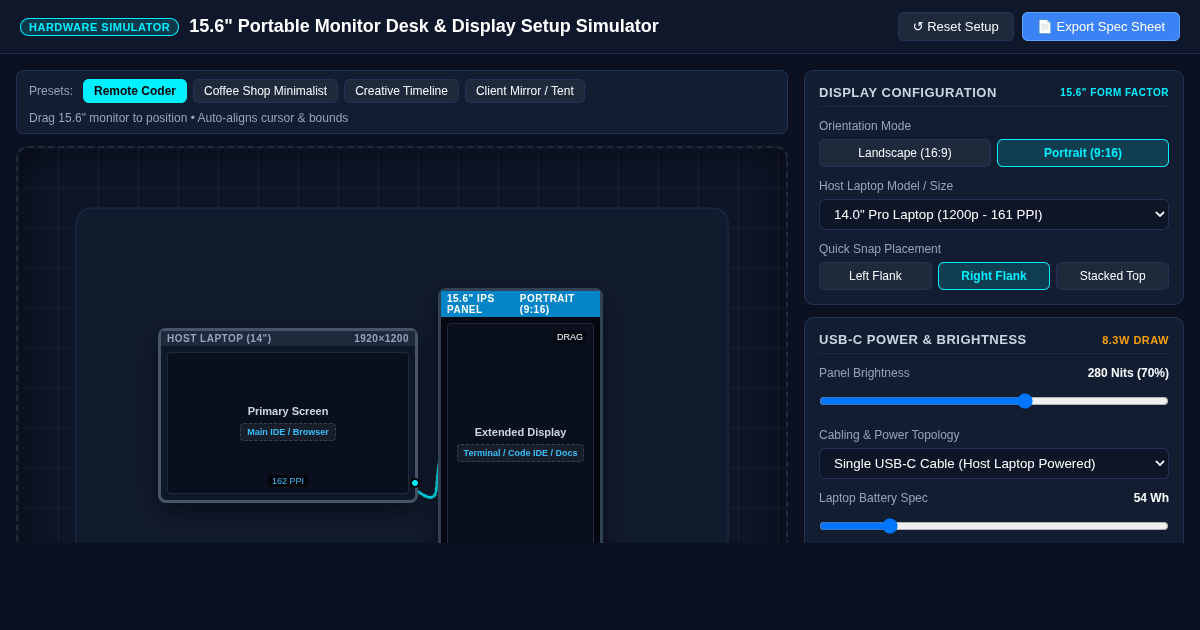Export the spec sheet
Viewport: 1200px width, 630px height.
click(x=1101, y=26)
